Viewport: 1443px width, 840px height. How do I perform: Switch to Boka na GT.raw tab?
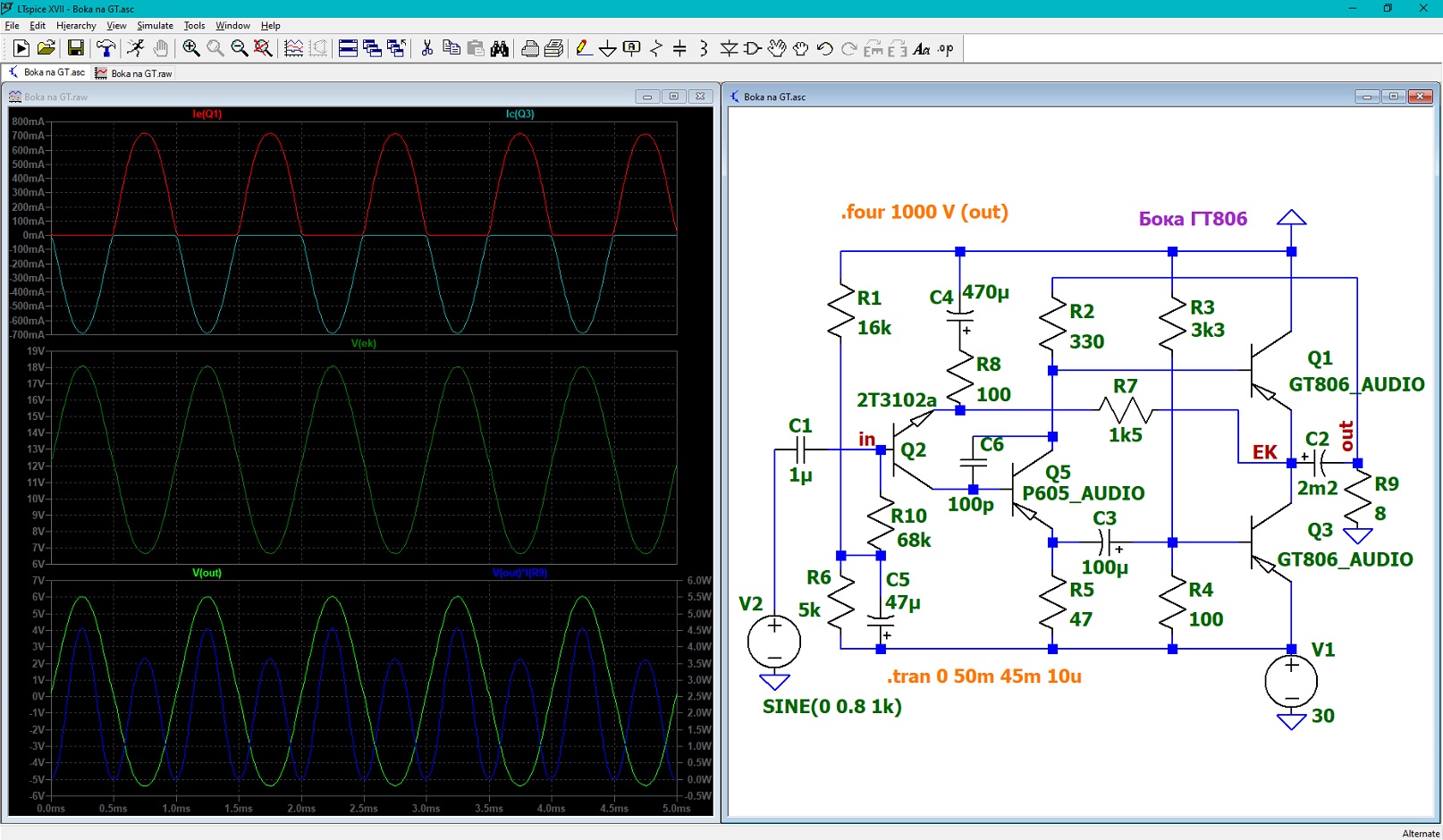click(x=134, y=73)
